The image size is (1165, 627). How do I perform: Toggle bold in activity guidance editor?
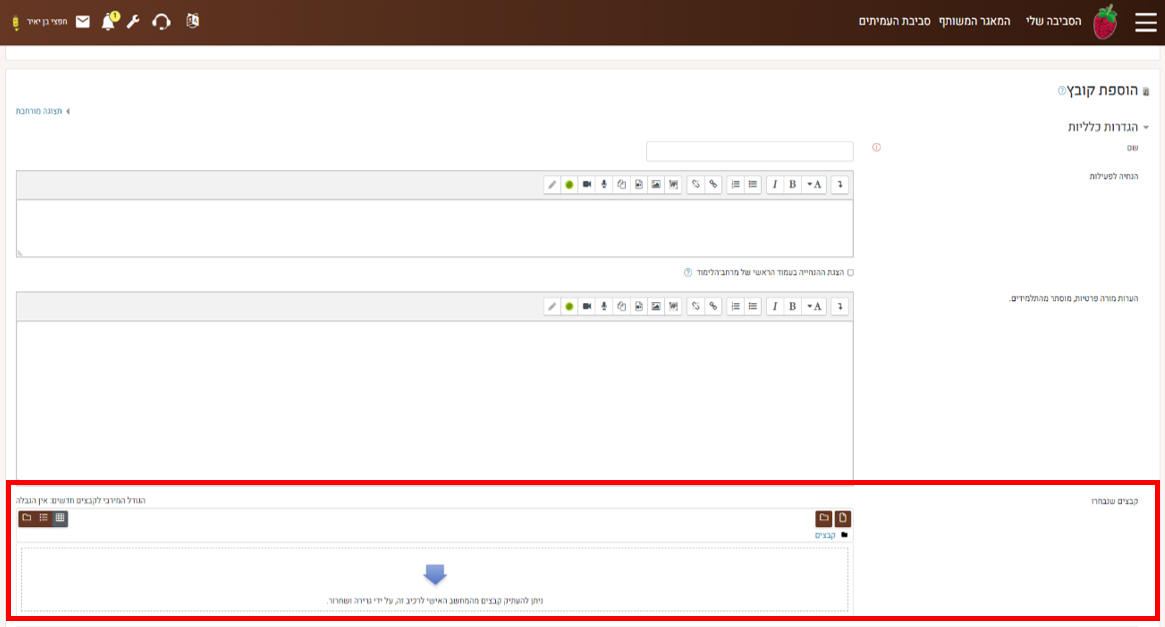pyautogui.click(x=792, y=185)
